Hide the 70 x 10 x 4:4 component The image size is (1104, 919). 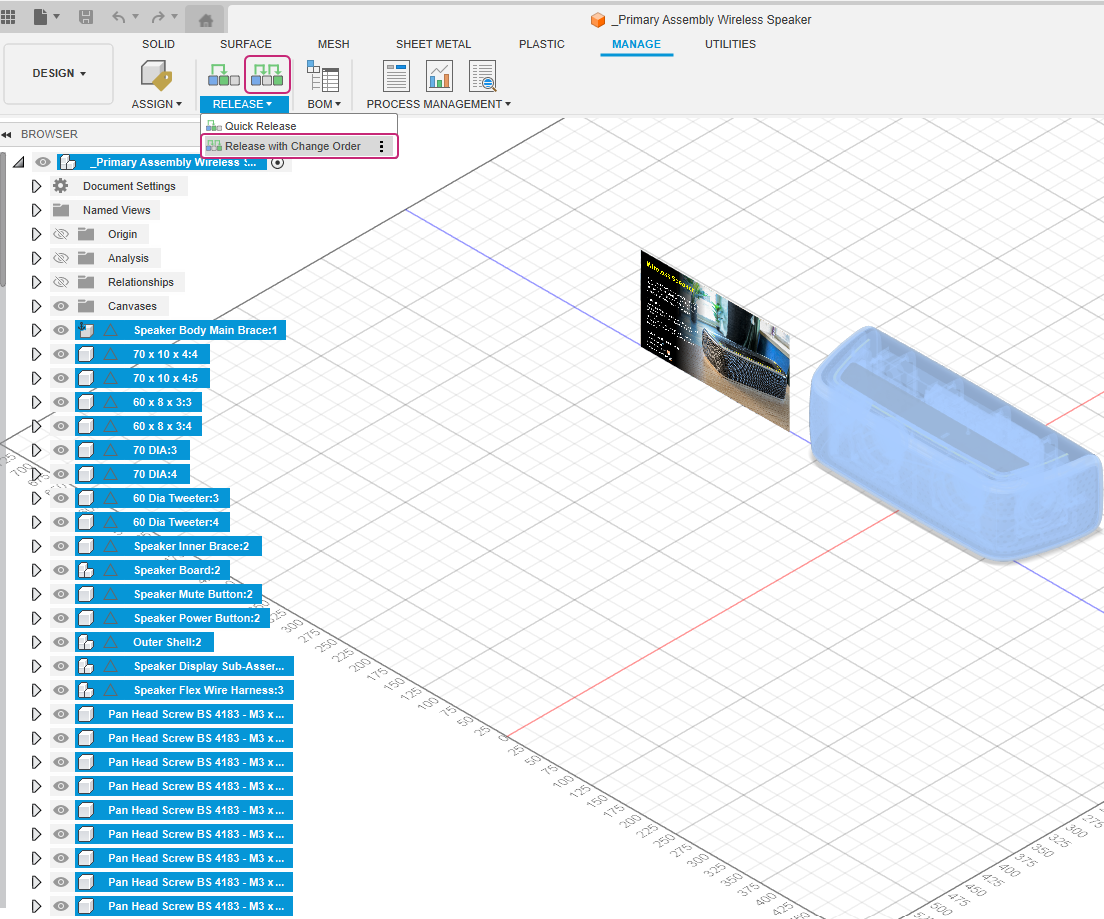61,354
